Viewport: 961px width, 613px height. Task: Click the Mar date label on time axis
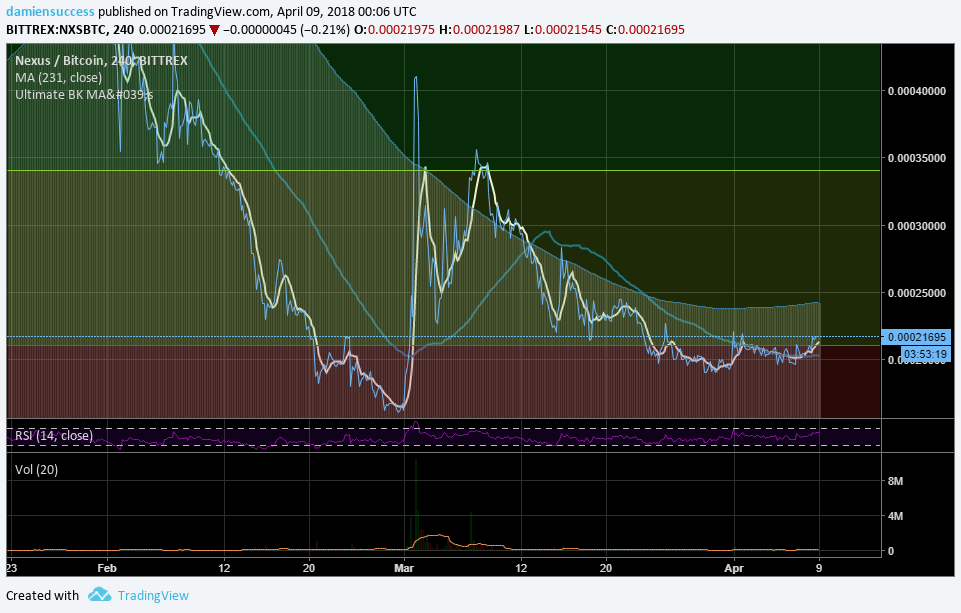pos(404,568)
